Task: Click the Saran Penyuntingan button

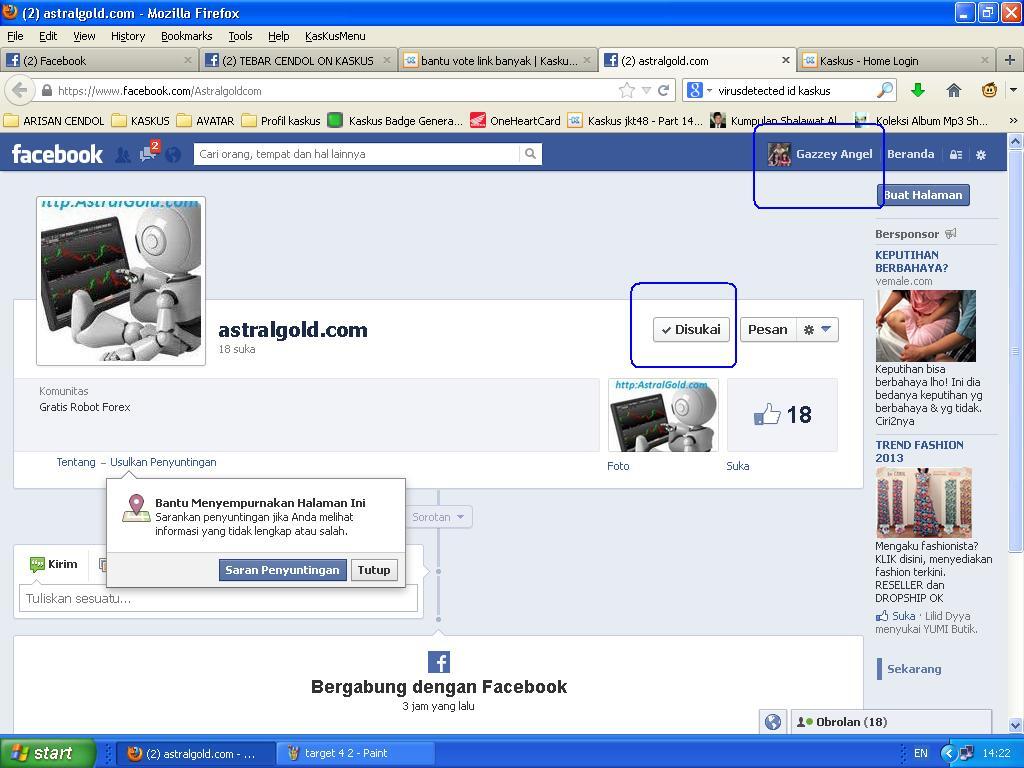Action: point(282,569)
